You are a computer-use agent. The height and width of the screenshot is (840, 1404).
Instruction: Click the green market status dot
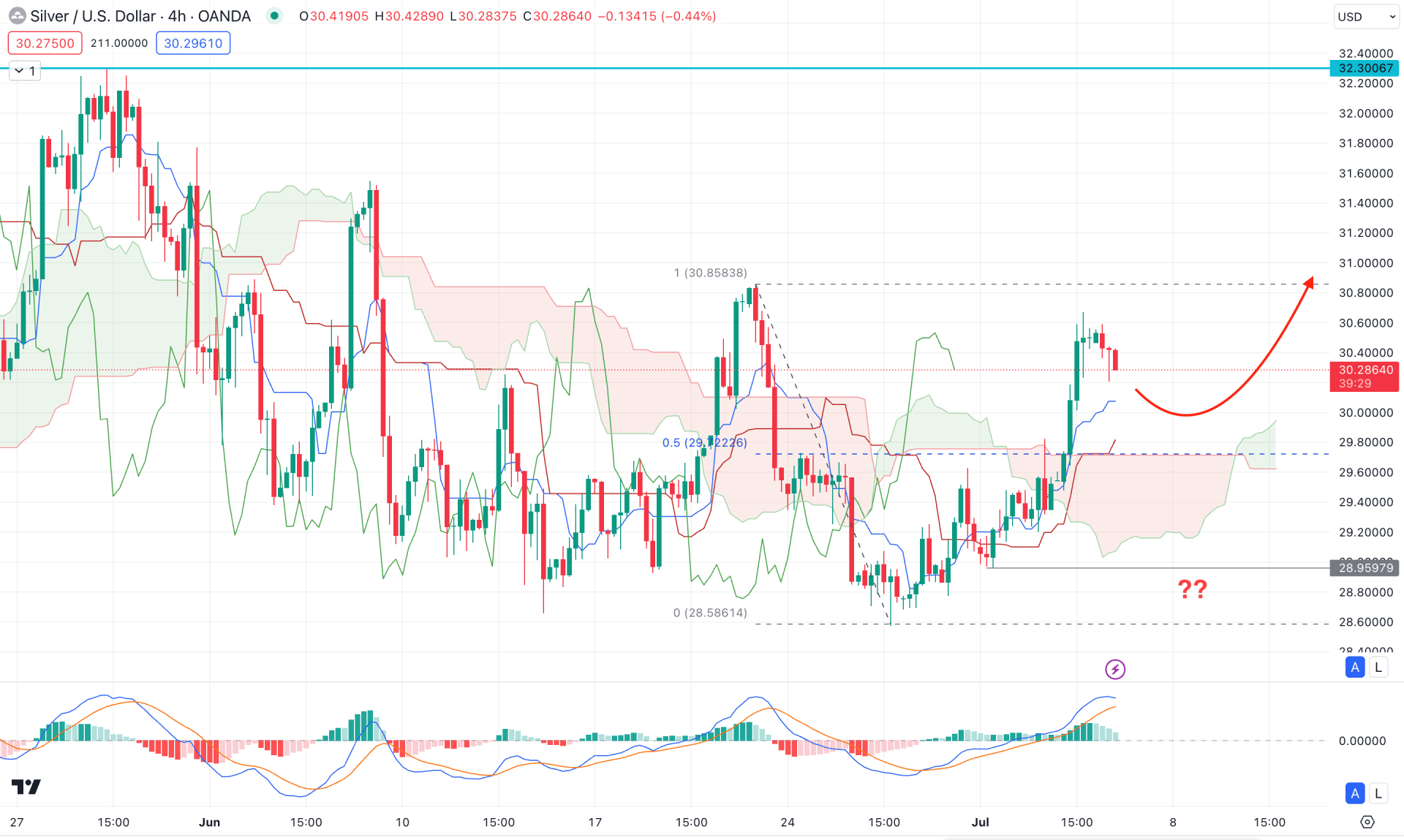(x=274, y=15)
